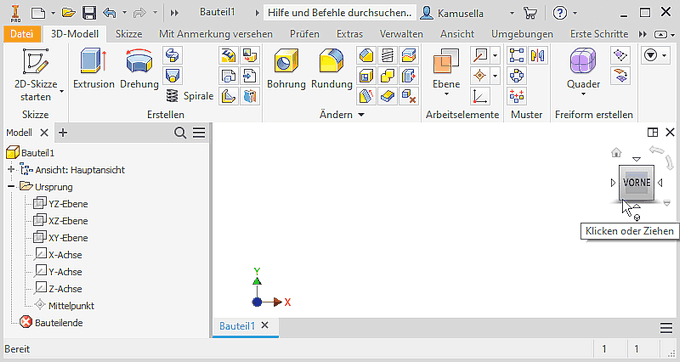Click the Combine solids tool icon

click(387, 76)
